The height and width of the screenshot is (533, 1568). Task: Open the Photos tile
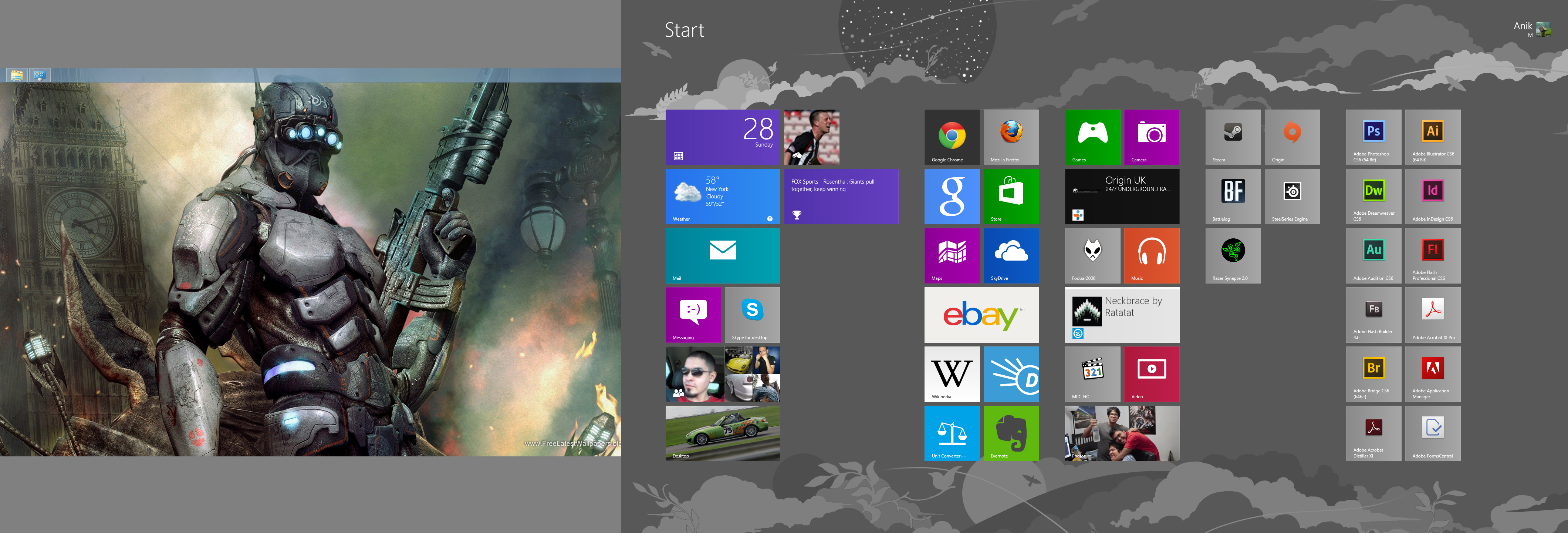[x=1121, y=433]
